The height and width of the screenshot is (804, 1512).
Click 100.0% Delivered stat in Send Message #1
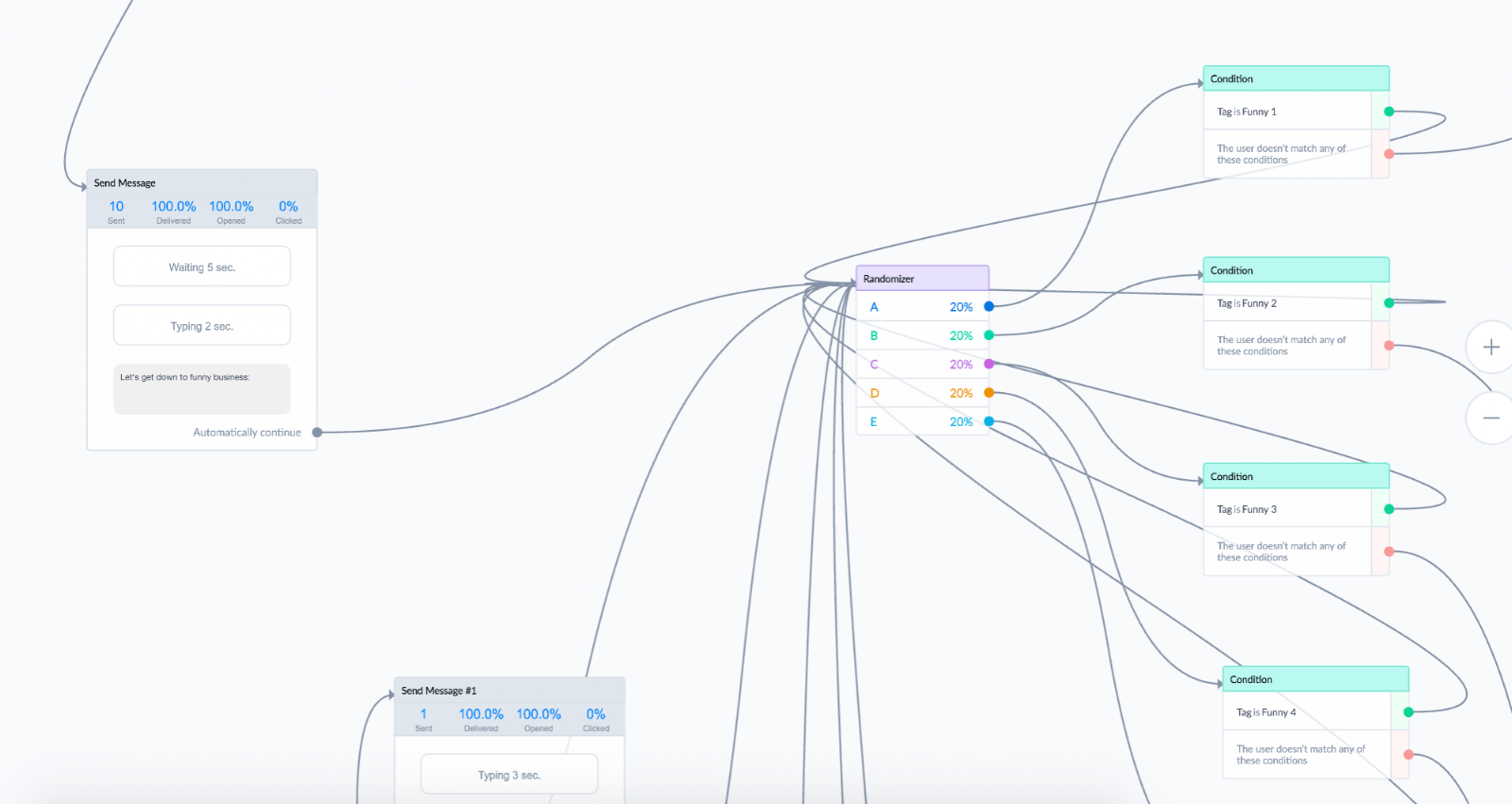pos(481,720)
